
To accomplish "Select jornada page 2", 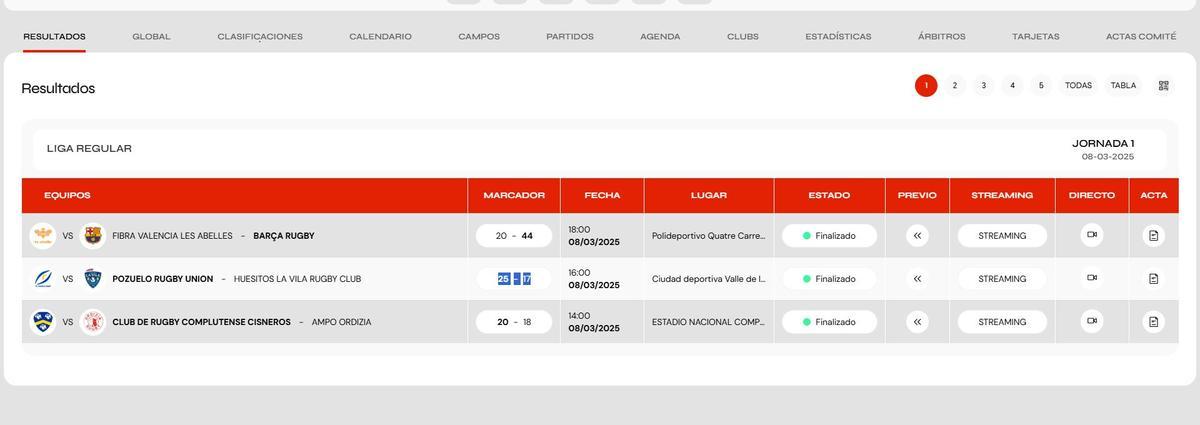I will point(955,86).
